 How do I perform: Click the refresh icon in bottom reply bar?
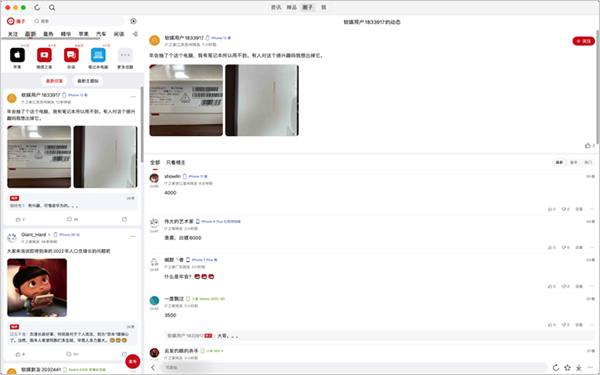pyautogui.click(x=556, y=367)
